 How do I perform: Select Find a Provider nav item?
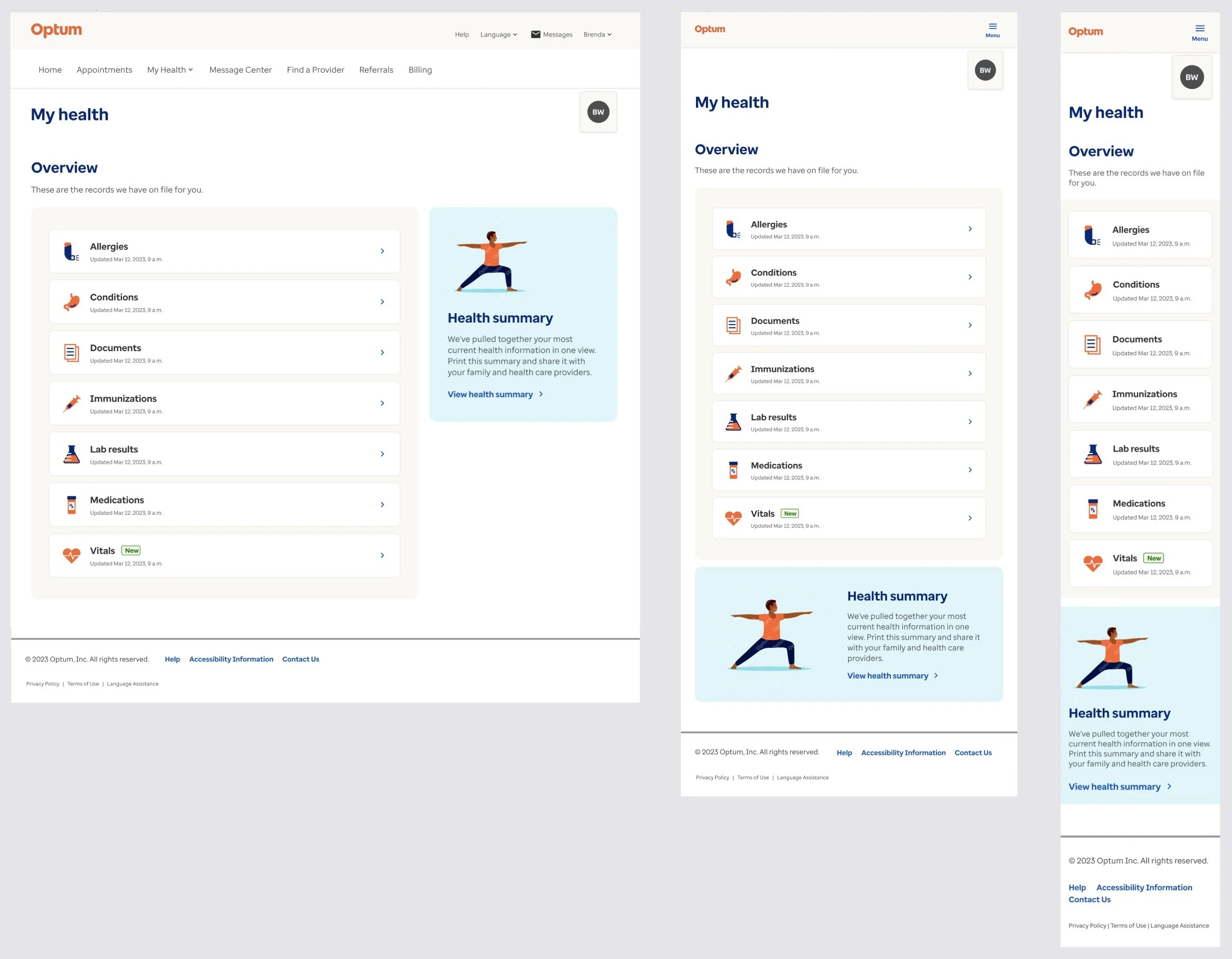tap(315, 70)
